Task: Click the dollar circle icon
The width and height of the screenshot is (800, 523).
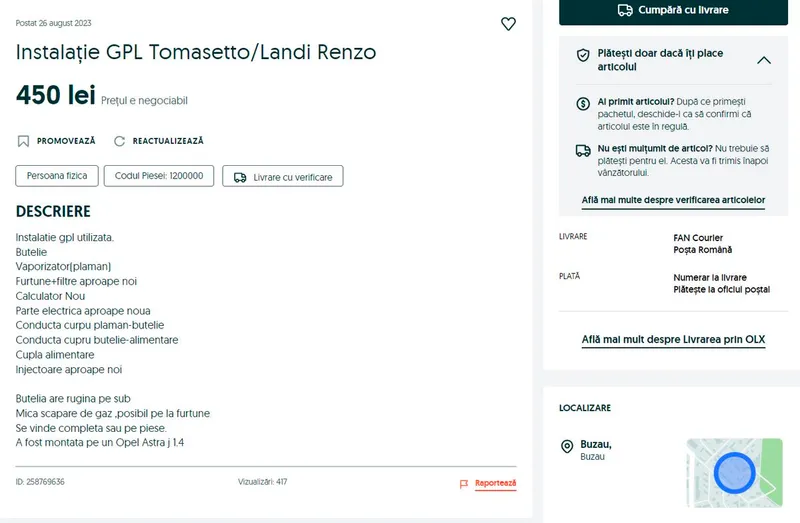Action: click(x=583, y=103)
